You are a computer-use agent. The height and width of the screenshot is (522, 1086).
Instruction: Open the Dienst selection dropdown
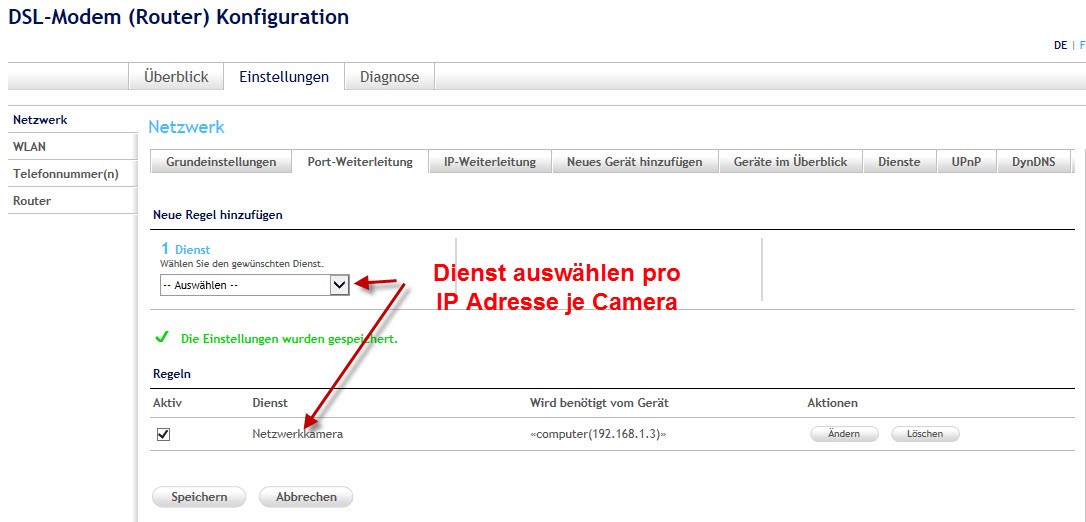click(245, 285)
